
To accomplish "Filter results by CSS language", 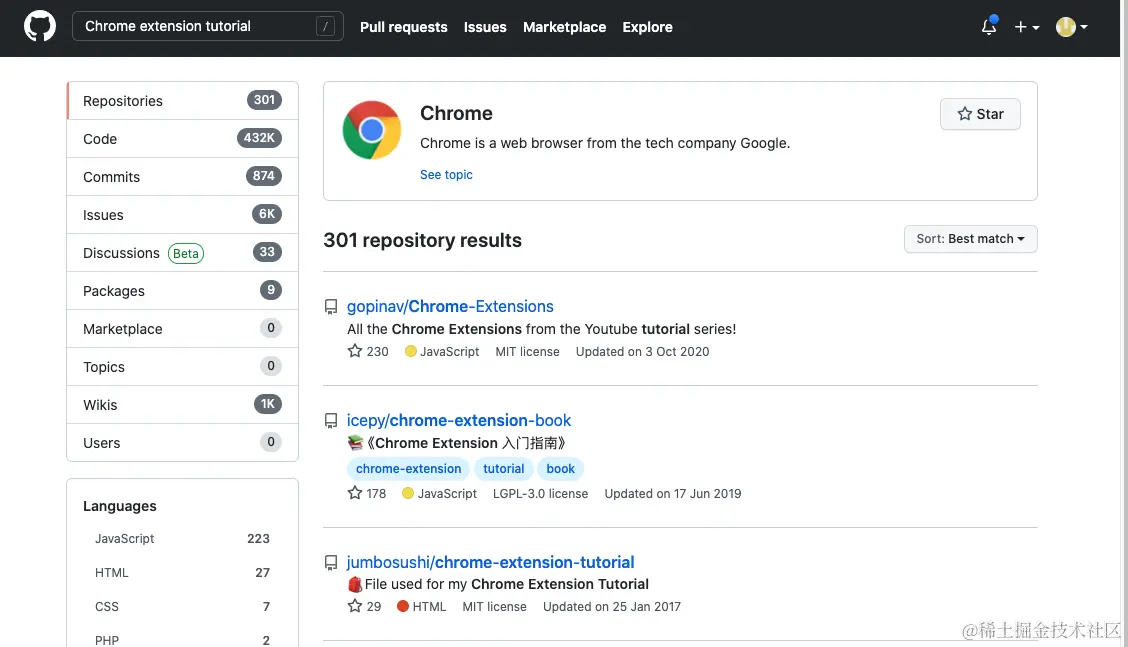I will coord(182,607).
